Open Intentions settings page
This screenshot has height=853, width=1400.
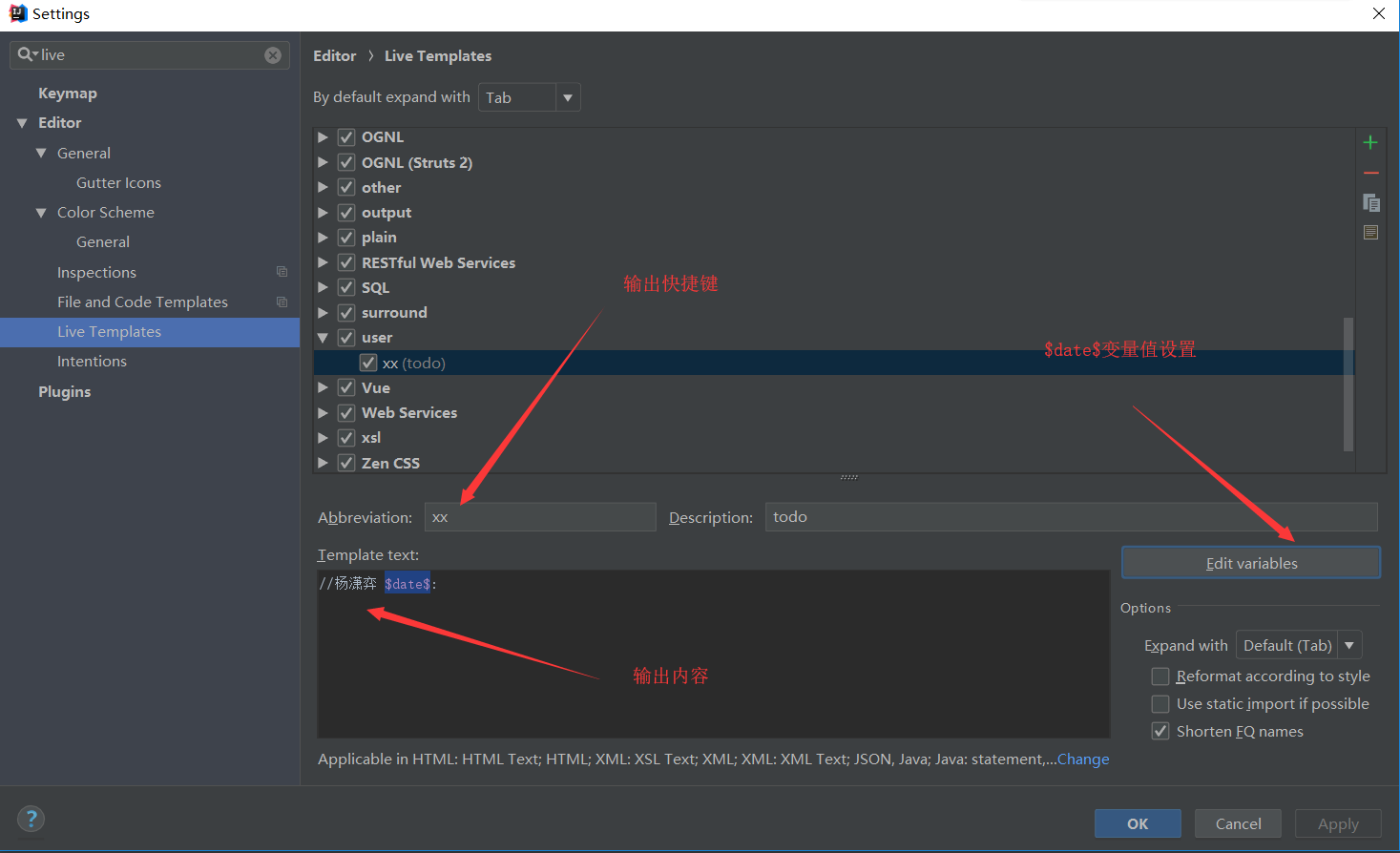coord(92,362)
